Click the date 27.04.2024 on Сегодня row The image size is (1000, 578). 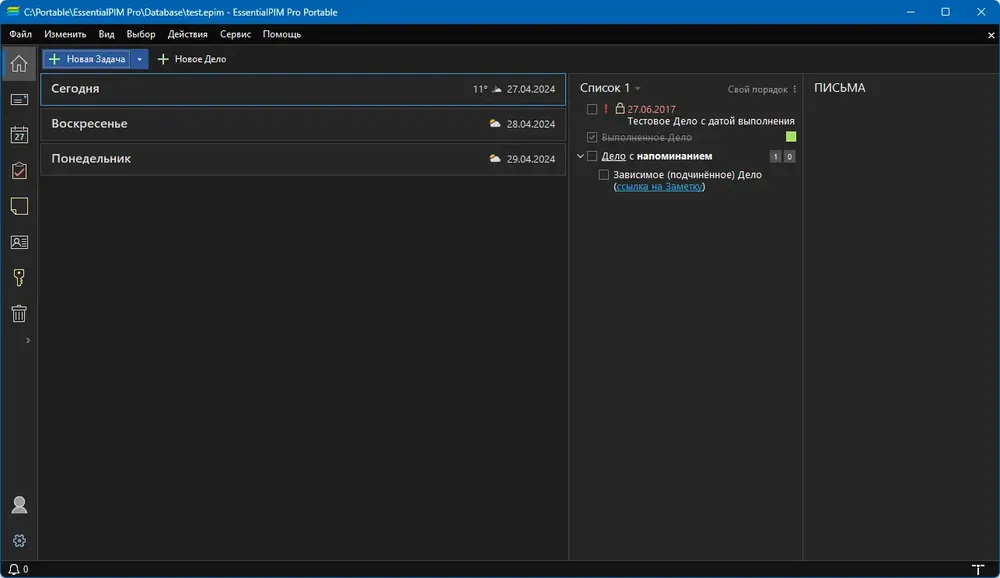[x=531, y=89]
